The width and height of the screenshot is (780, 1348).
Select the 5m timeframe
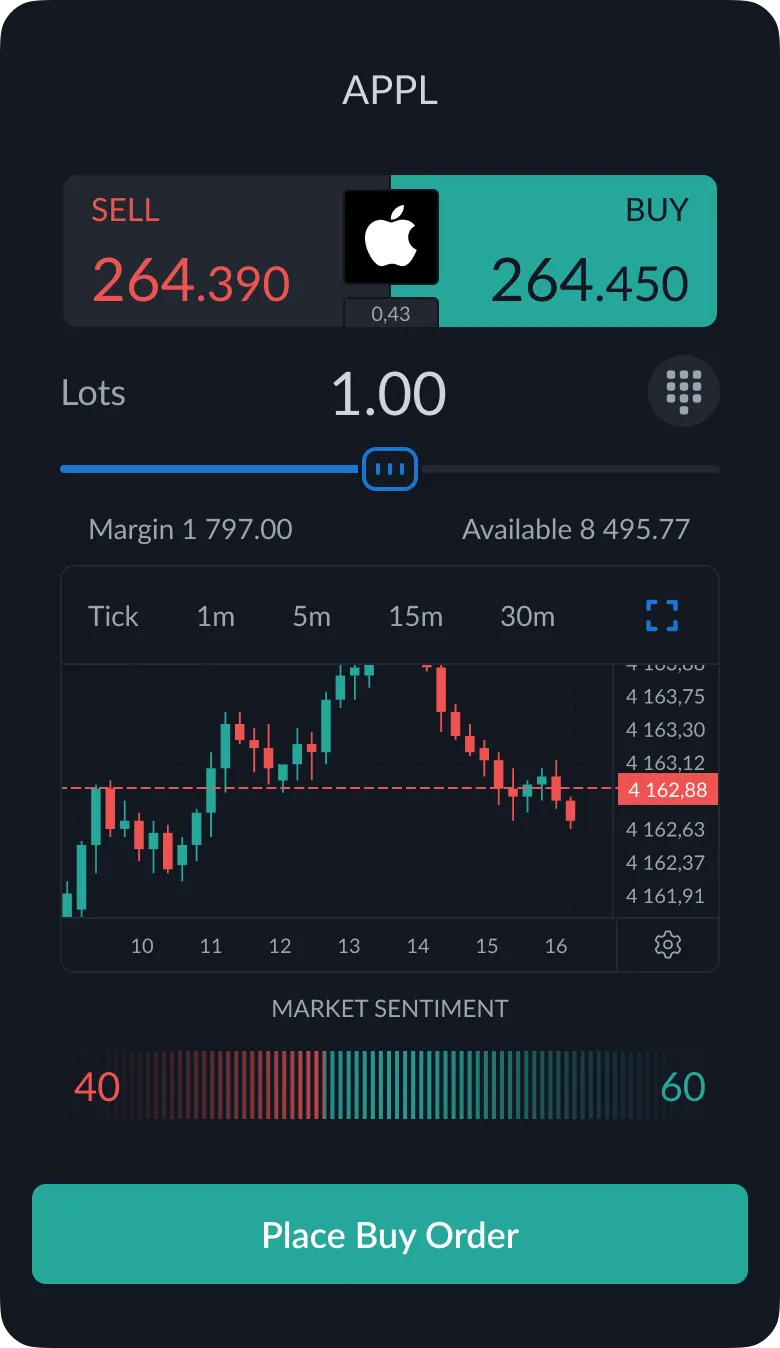[x=311, y=616]
